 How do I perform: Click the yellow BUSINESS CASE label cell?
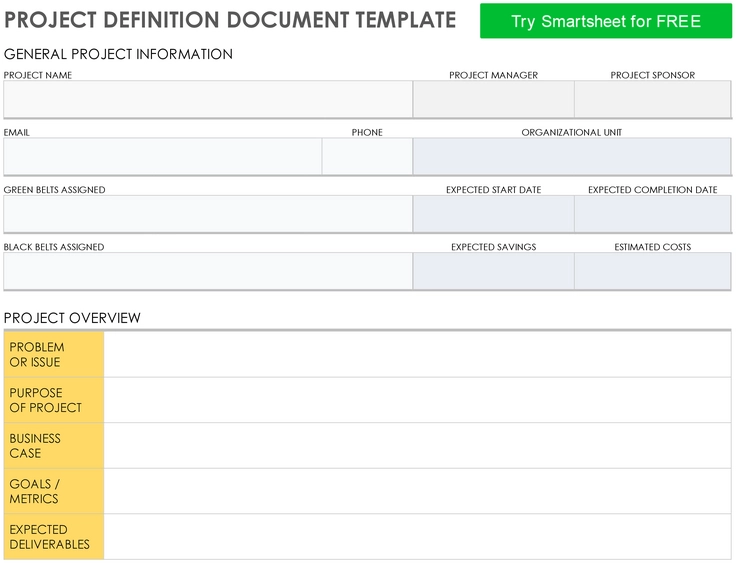(54, 446)
